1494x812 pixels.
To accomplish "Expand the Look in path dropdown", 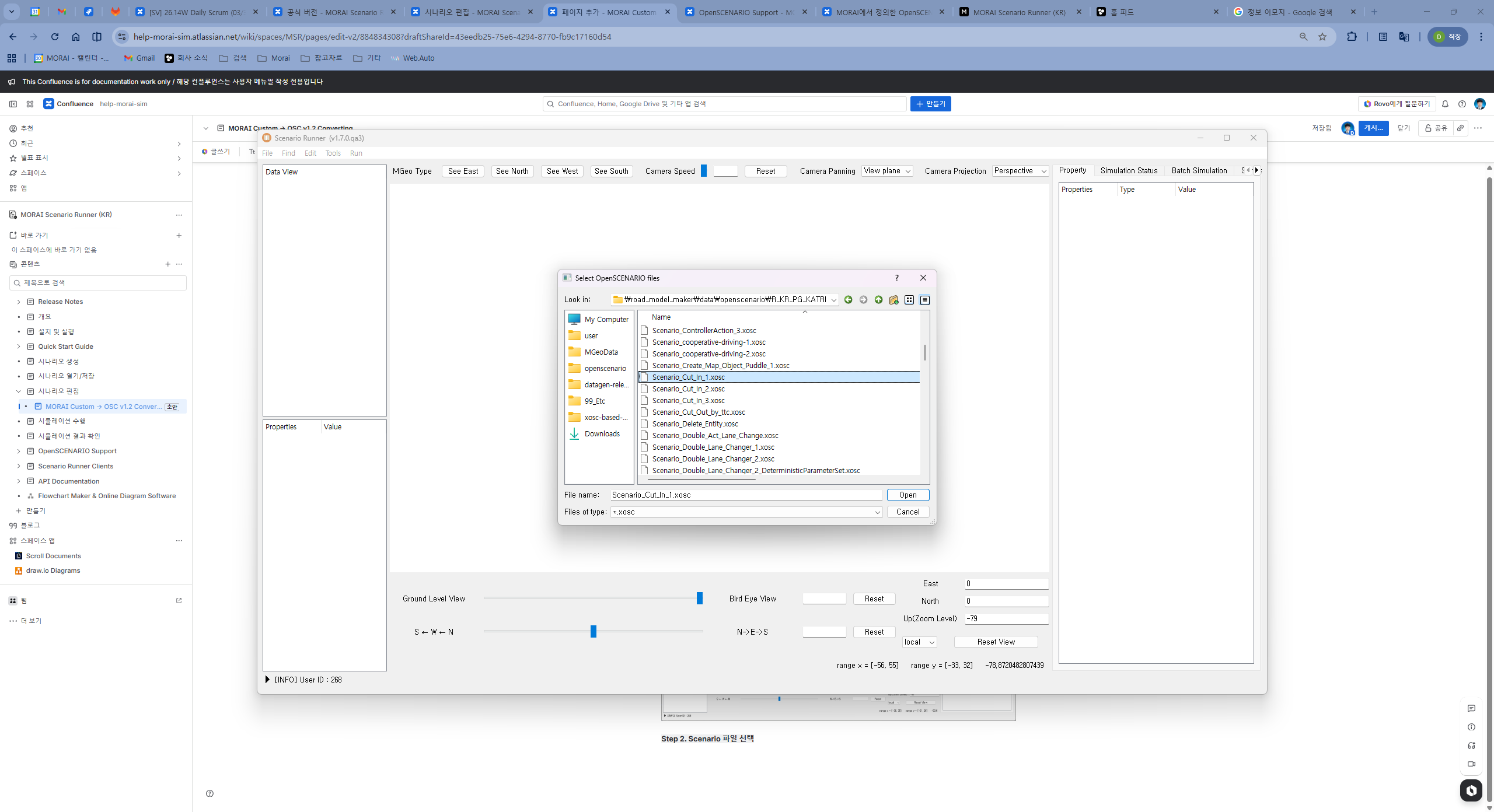I will coord(834,300).
